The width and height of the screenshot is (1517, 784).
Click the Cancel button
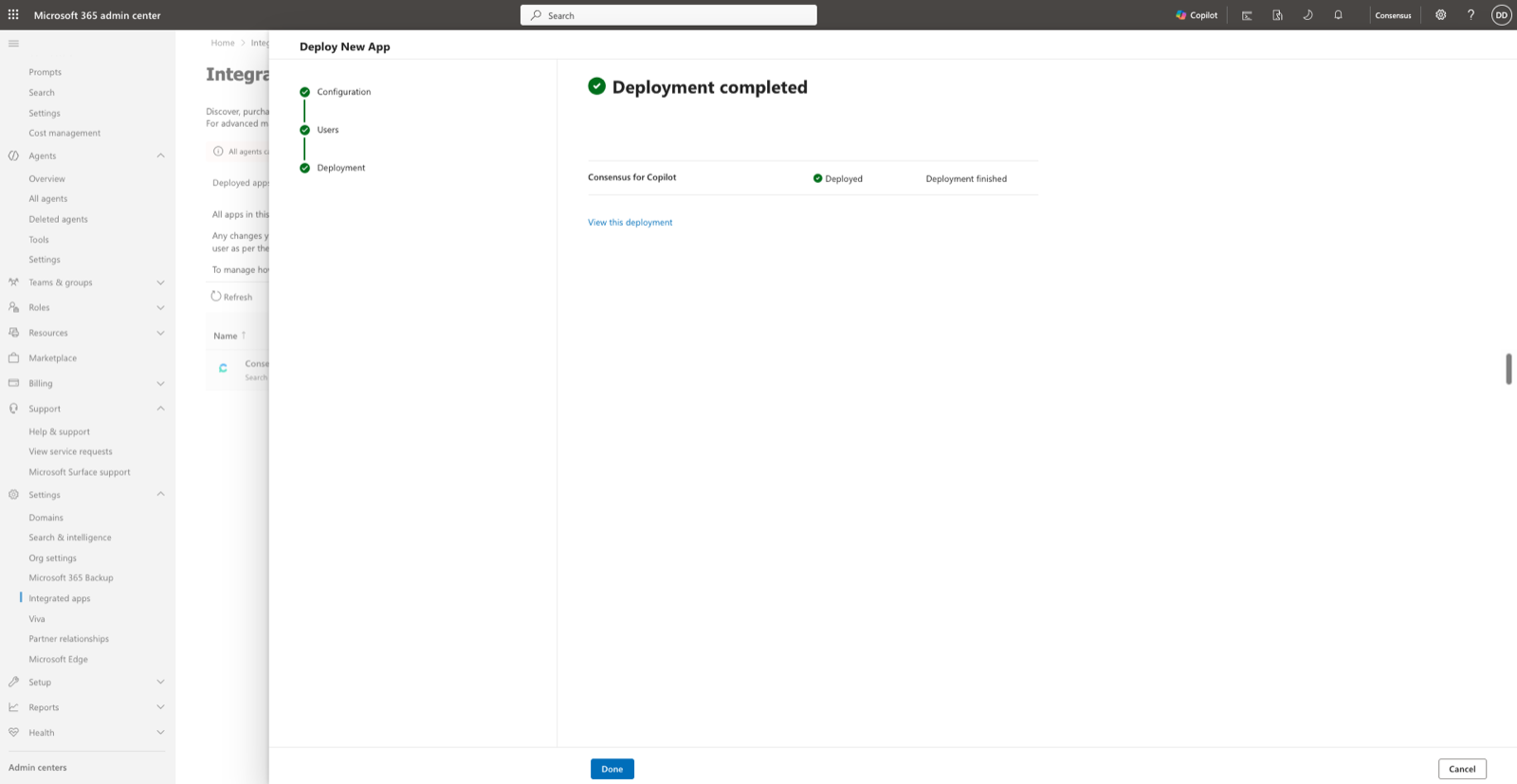coord(1462,769)
